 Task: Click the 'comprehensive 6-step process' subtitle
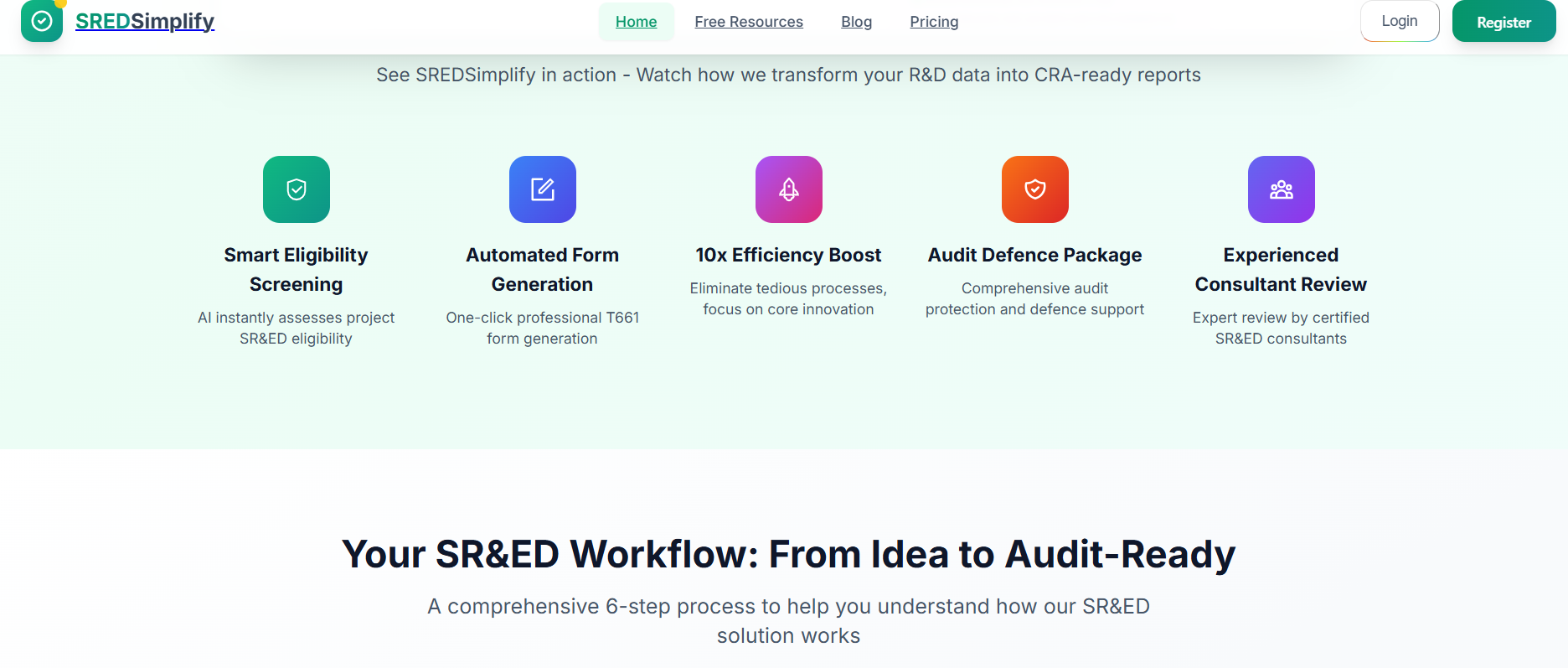(788, 620)
